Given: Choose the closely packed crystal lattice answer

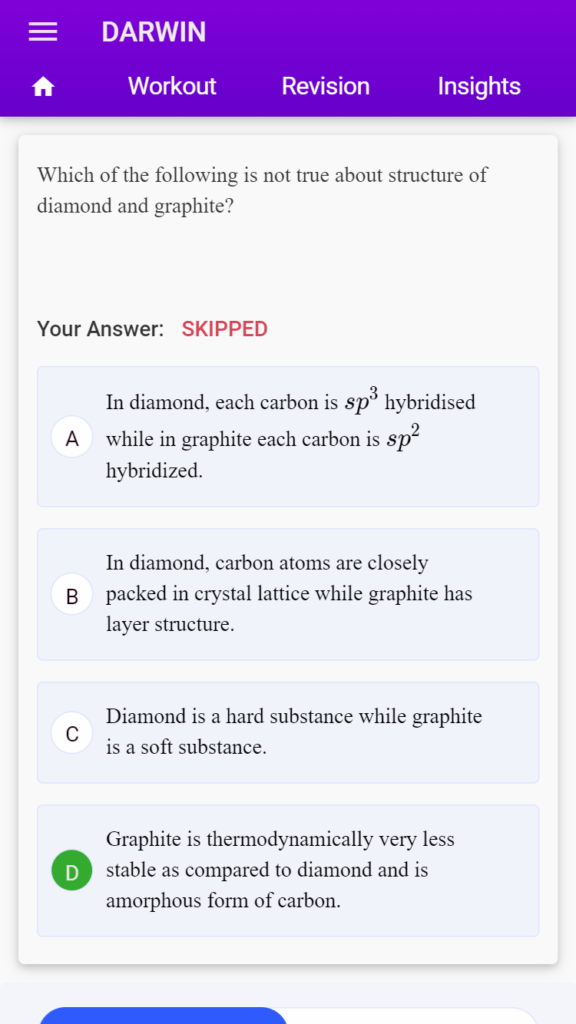Looking at the screenshot, I should click(x=288, y=594).
